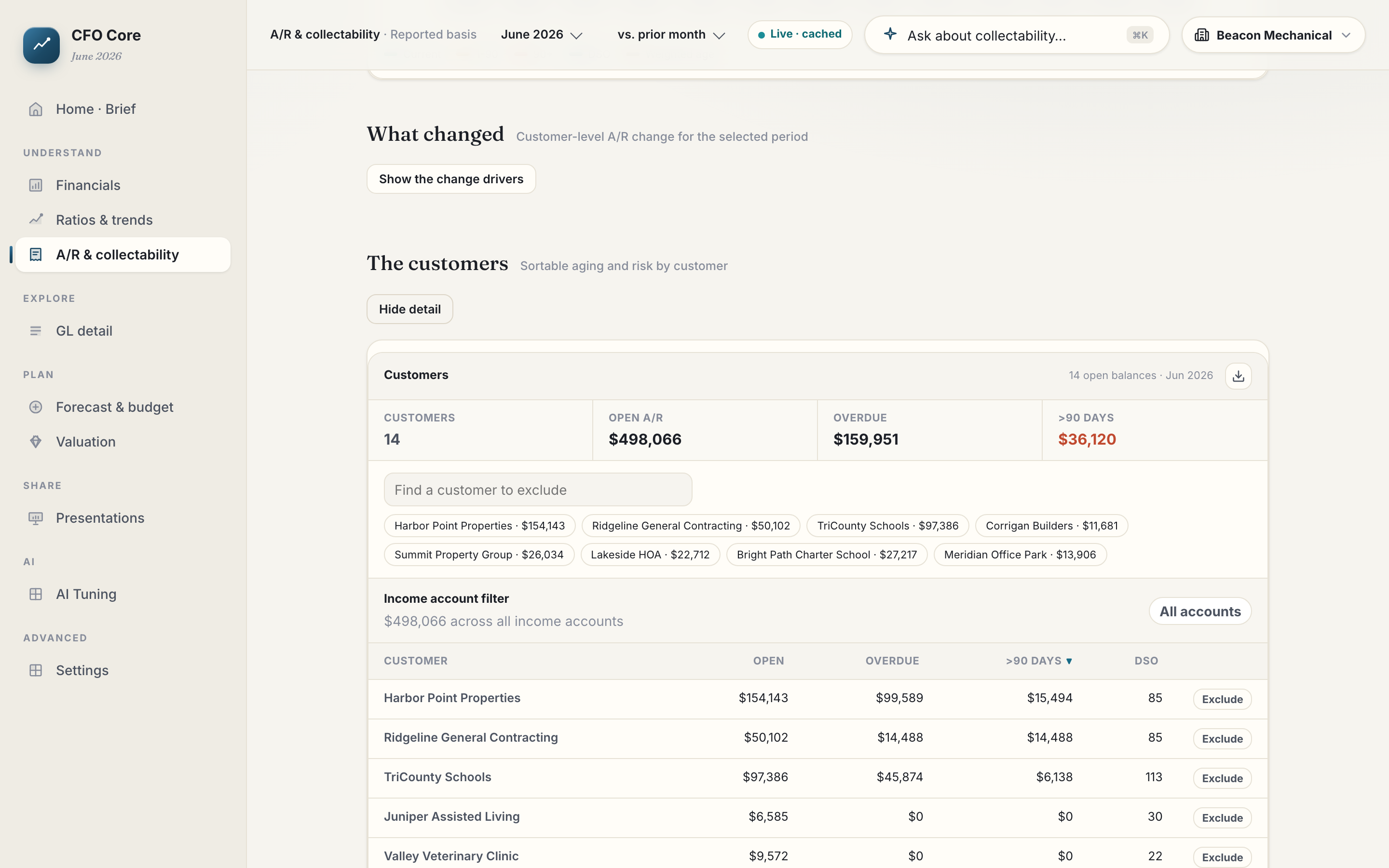Click the OVERDUE total $159,951
The height and width of the screenshot is (868, 1389).
tap(866, 440)
